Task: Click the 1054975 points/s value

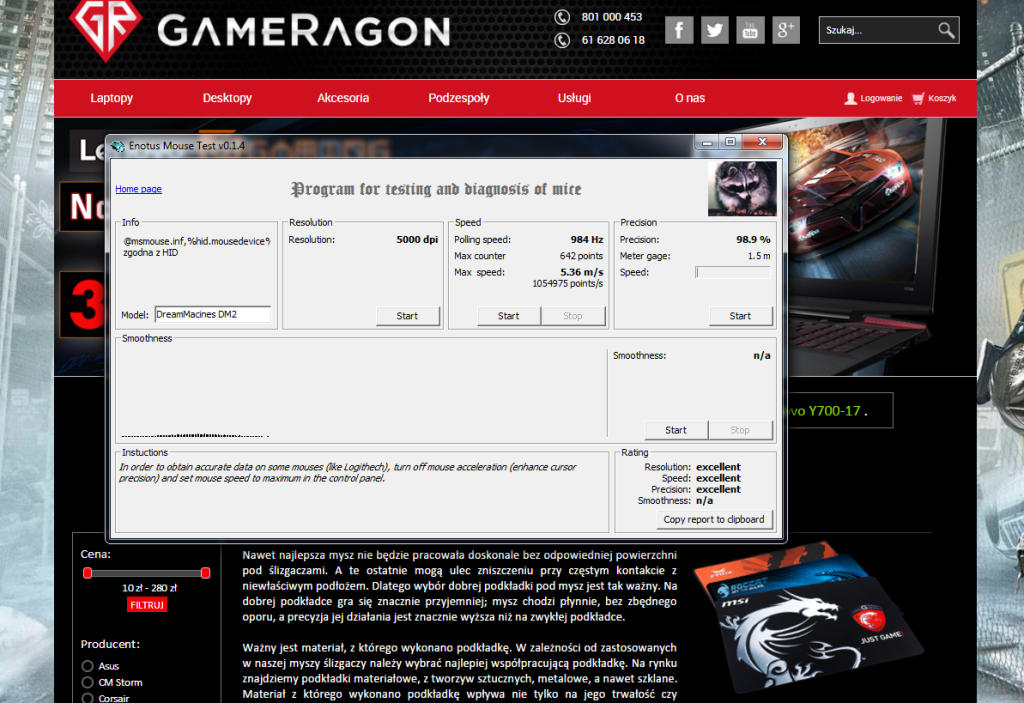Action: pos(568,284)
